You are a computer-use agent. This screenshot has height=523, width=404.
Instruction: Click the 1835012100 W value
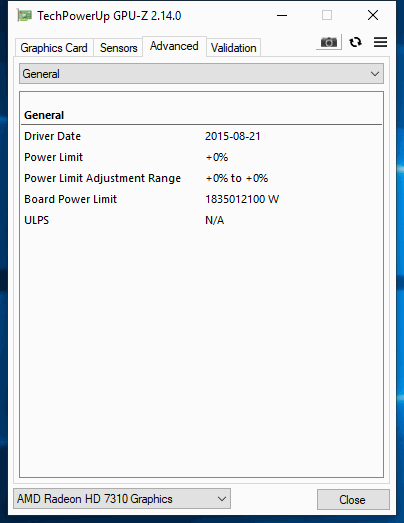click(x=242, y=199)
